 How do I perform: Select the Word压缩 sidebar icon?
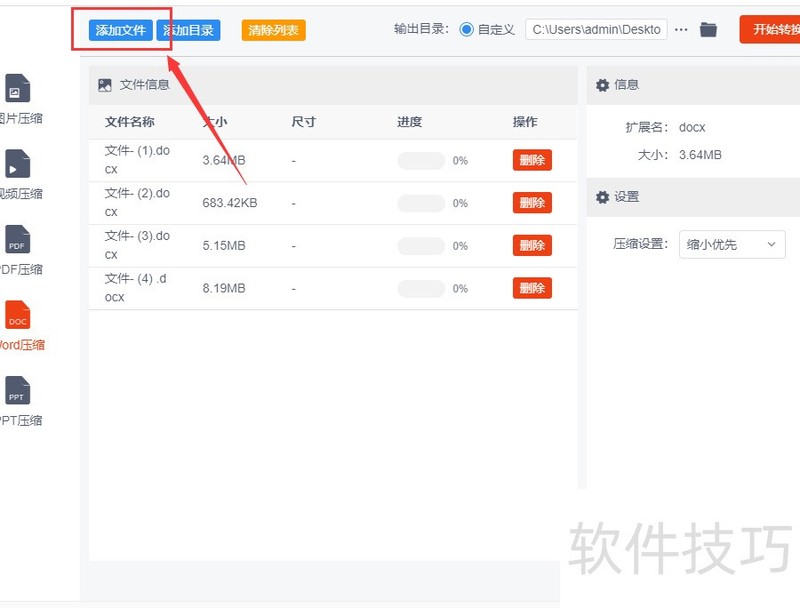click(x=18, y=320)
